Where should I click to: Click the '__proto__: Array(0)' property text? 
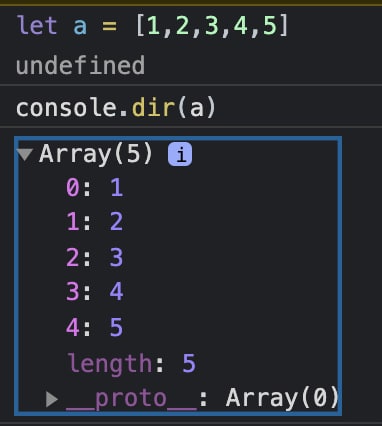tap(202, 399)
